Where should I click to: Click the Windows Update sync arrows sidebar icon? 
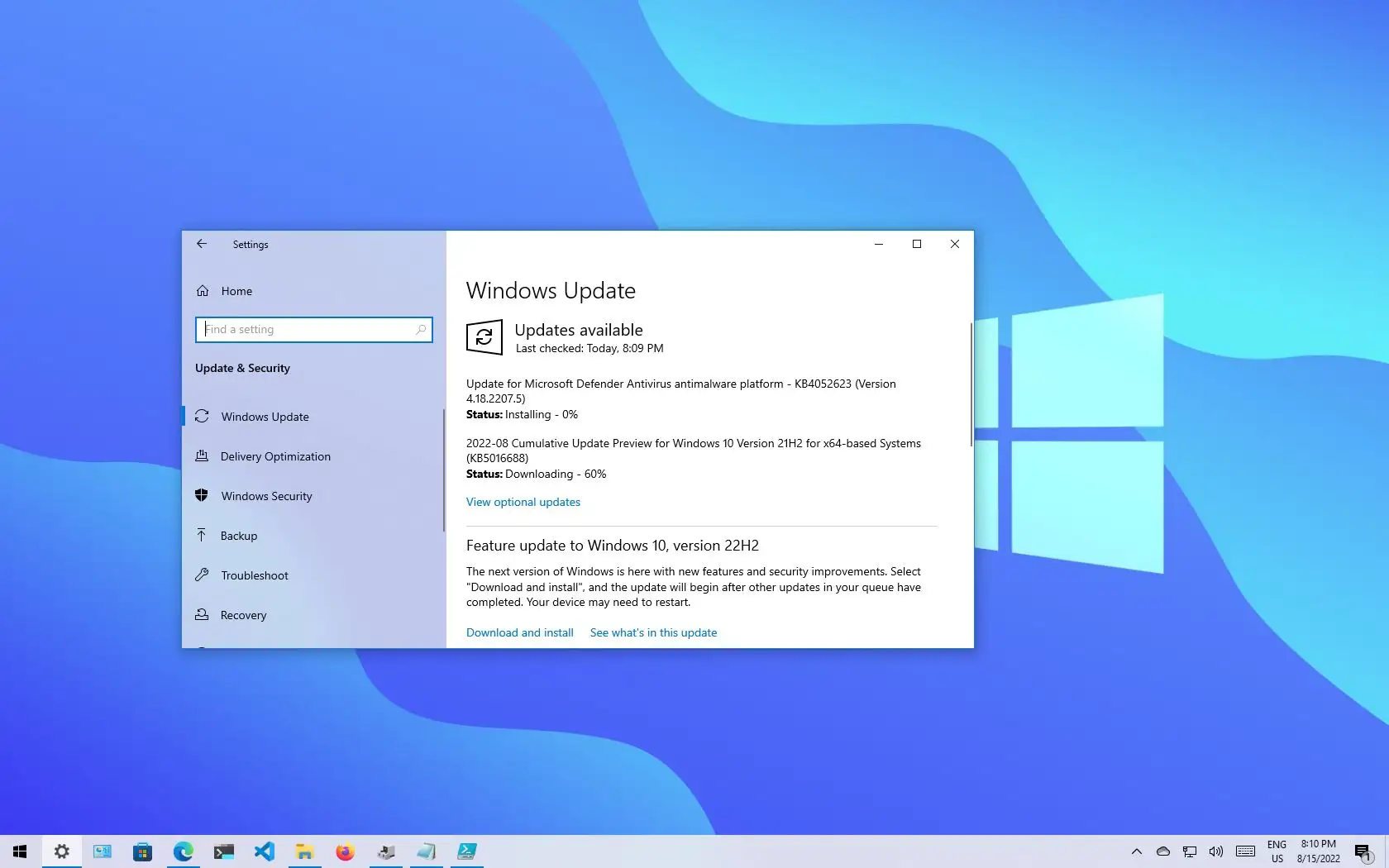(x=202, y=416)
